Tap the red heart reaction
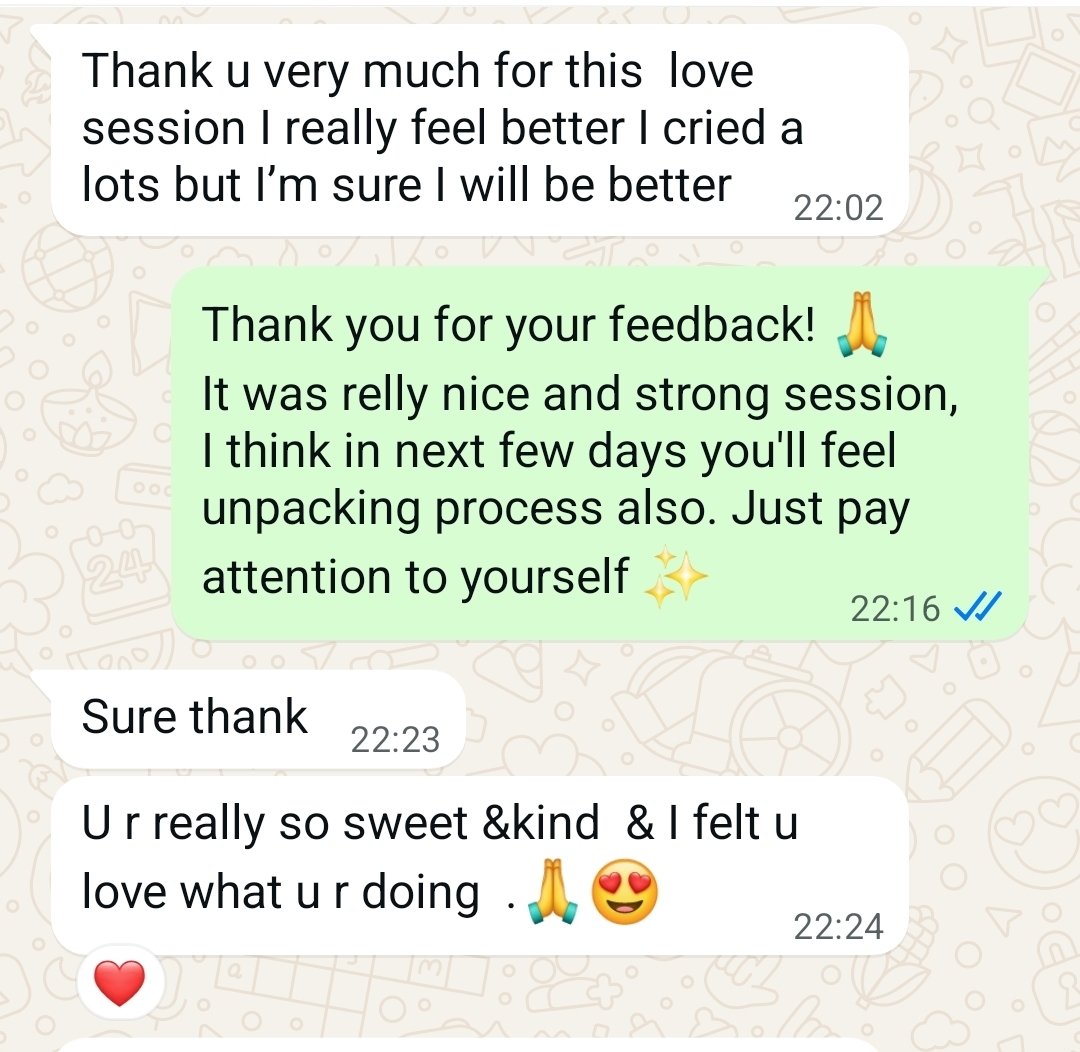1080x1052 pixels. click(x=120, y=983)
